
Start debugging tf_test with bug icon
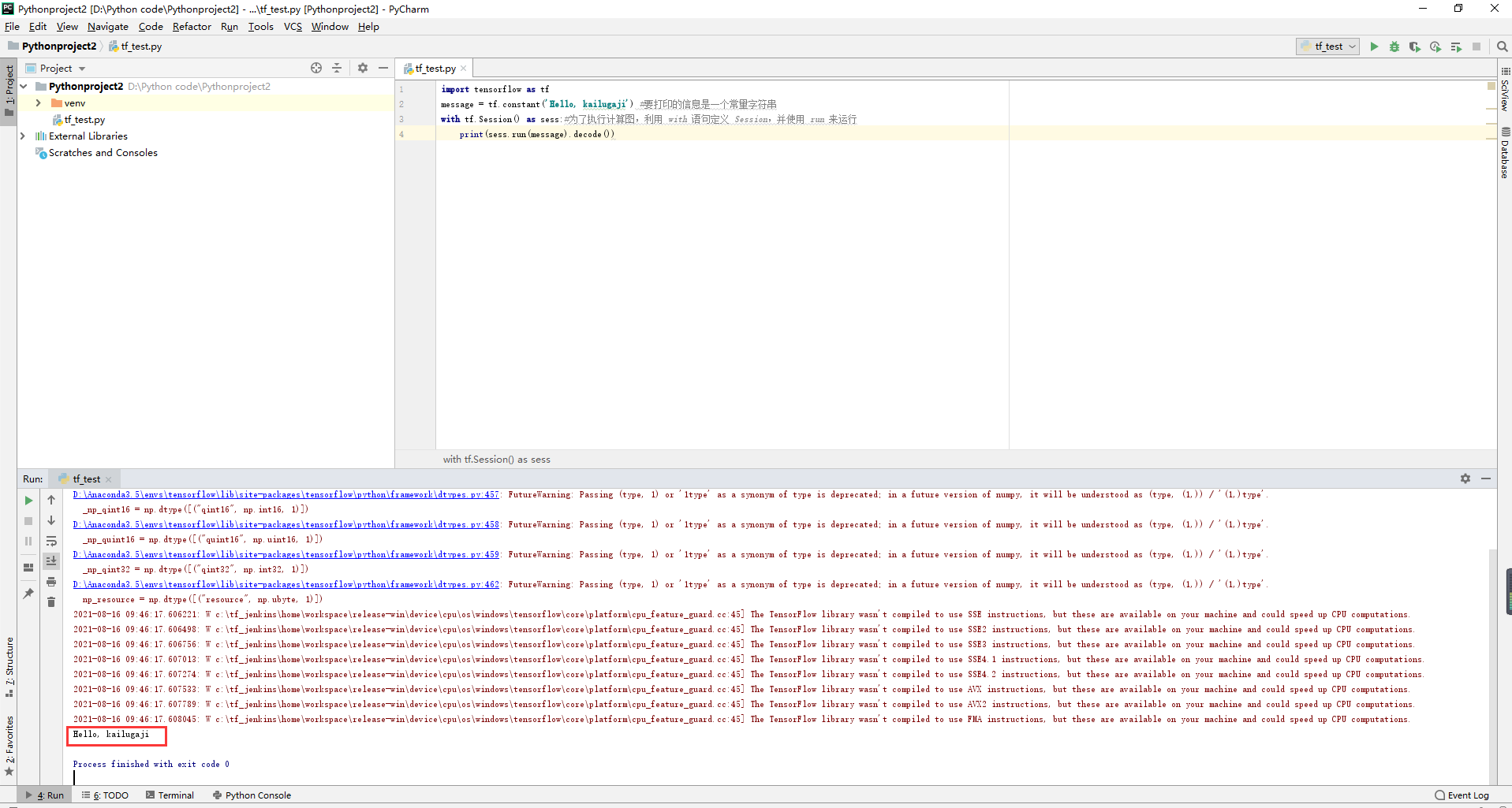click(x=1394, y=47)
